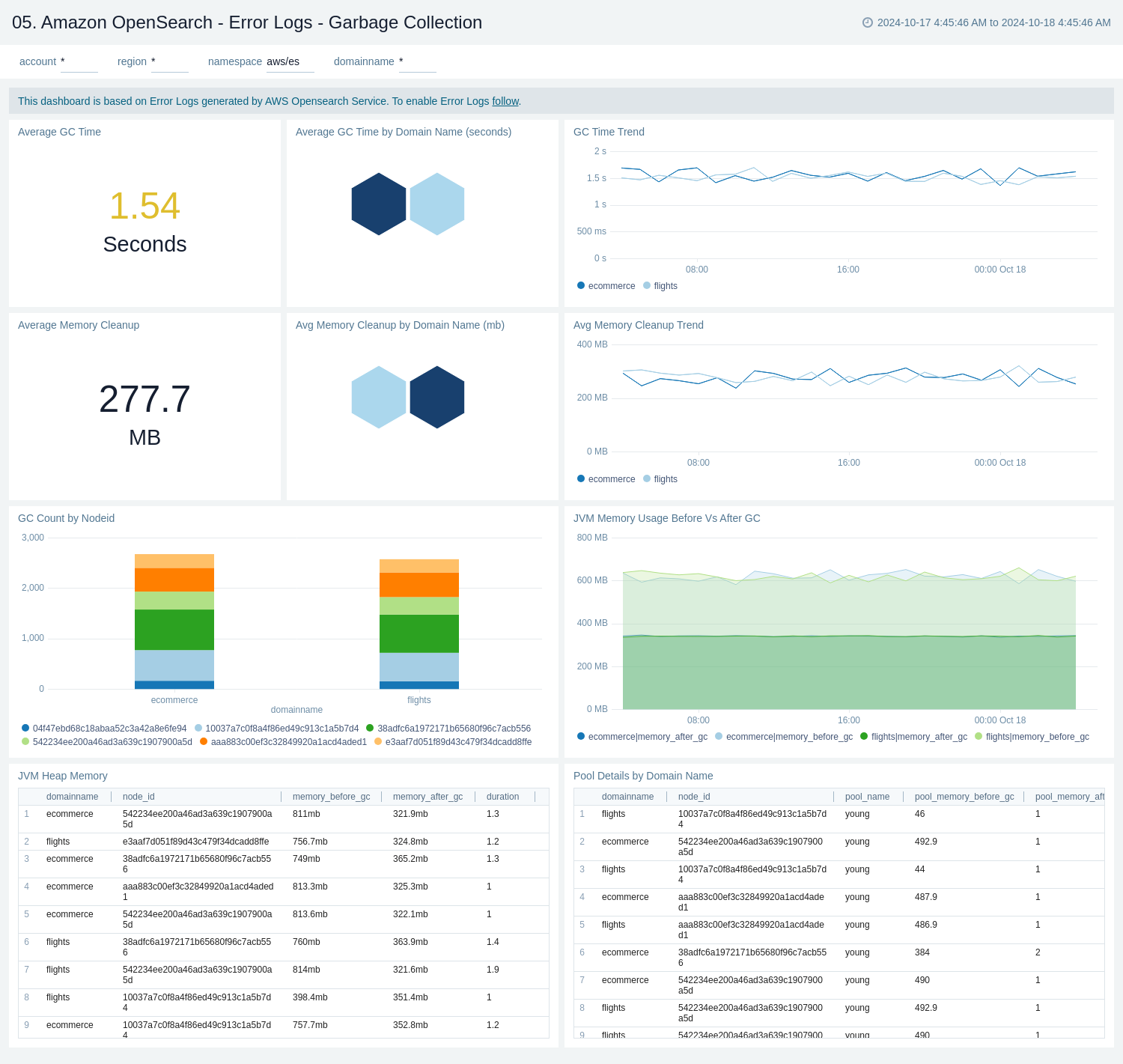This screenshot has height=1064, width=1123.
Task: Edit the region filter field
Action: tap(170, 62)
